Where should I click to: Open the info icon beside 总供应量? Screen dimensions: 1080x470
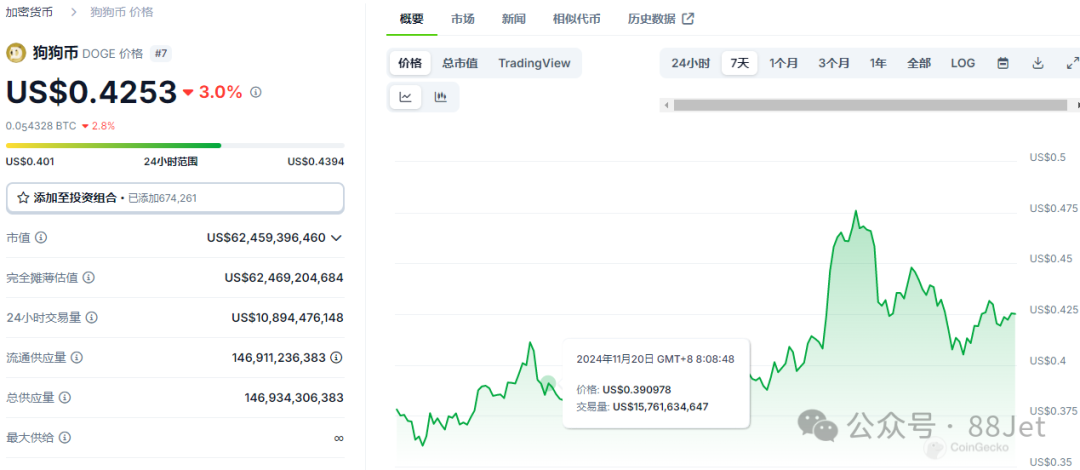point(65,398)
